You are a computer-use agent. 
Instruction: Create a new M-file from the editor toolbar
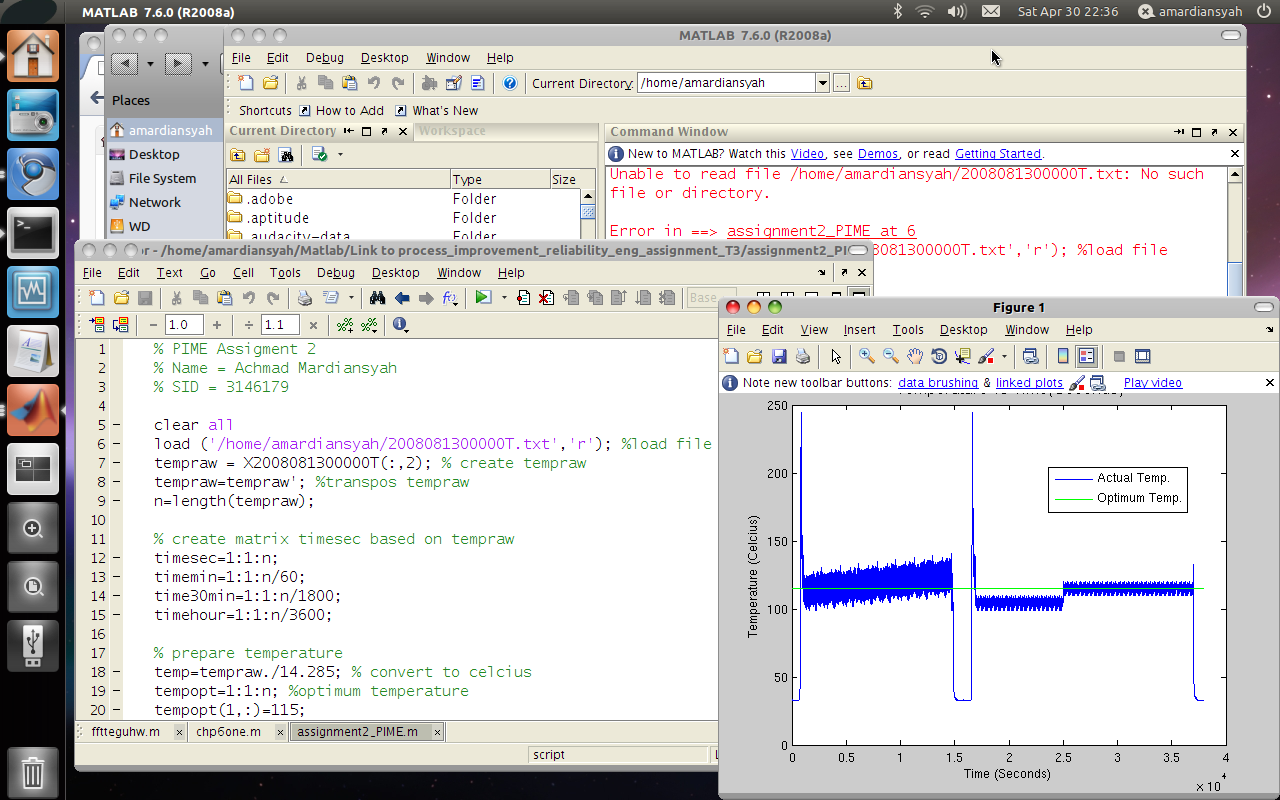[97, 297]
